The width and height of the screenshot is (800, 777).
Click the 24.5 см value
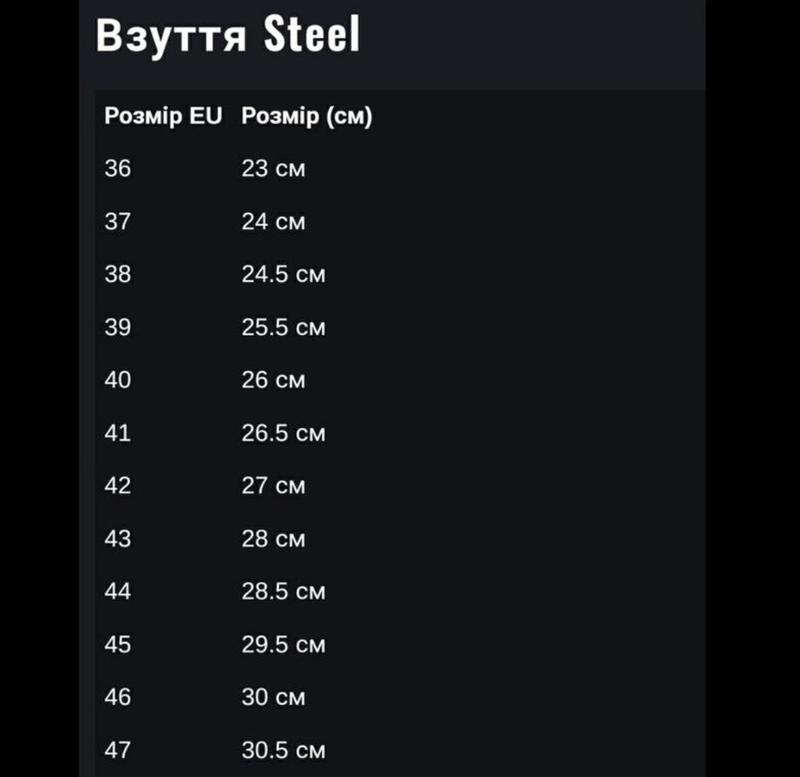coord(283,274)
